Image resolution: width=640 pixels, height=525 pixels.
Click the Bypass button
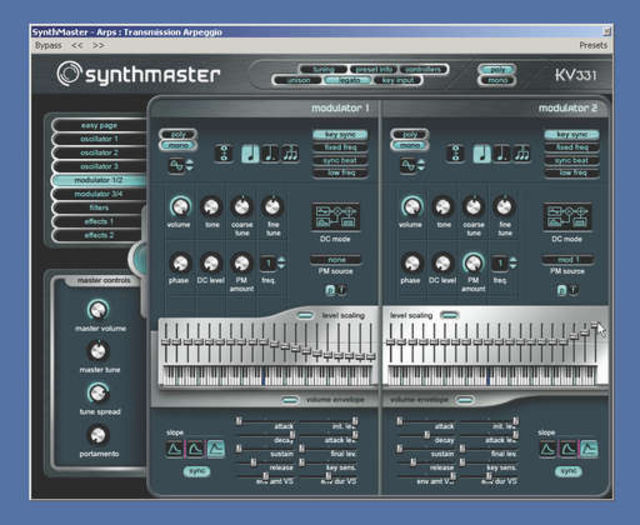click(48, 45)
